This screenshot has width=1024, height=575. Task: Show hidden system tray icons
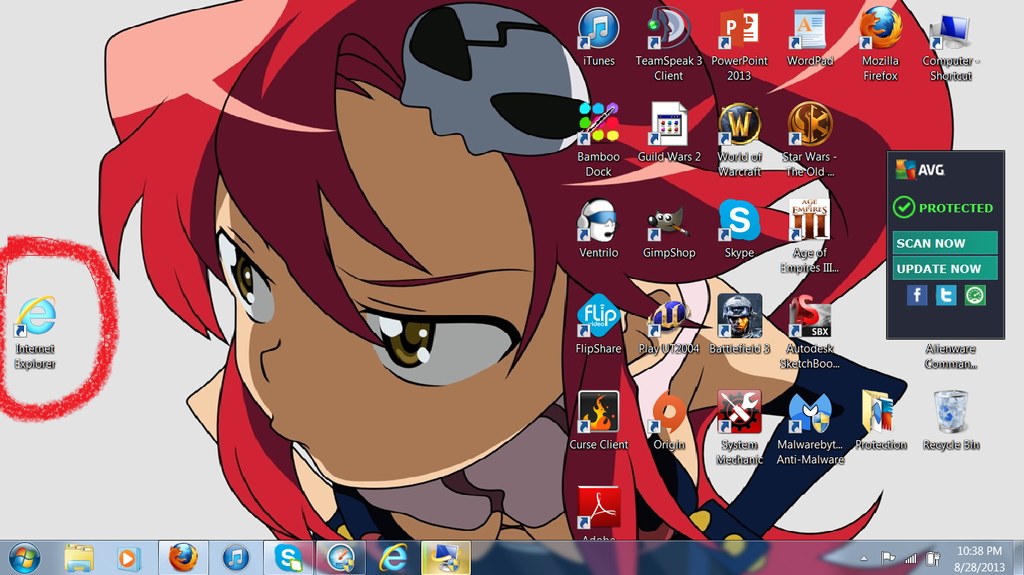click(x=864, y=559)
